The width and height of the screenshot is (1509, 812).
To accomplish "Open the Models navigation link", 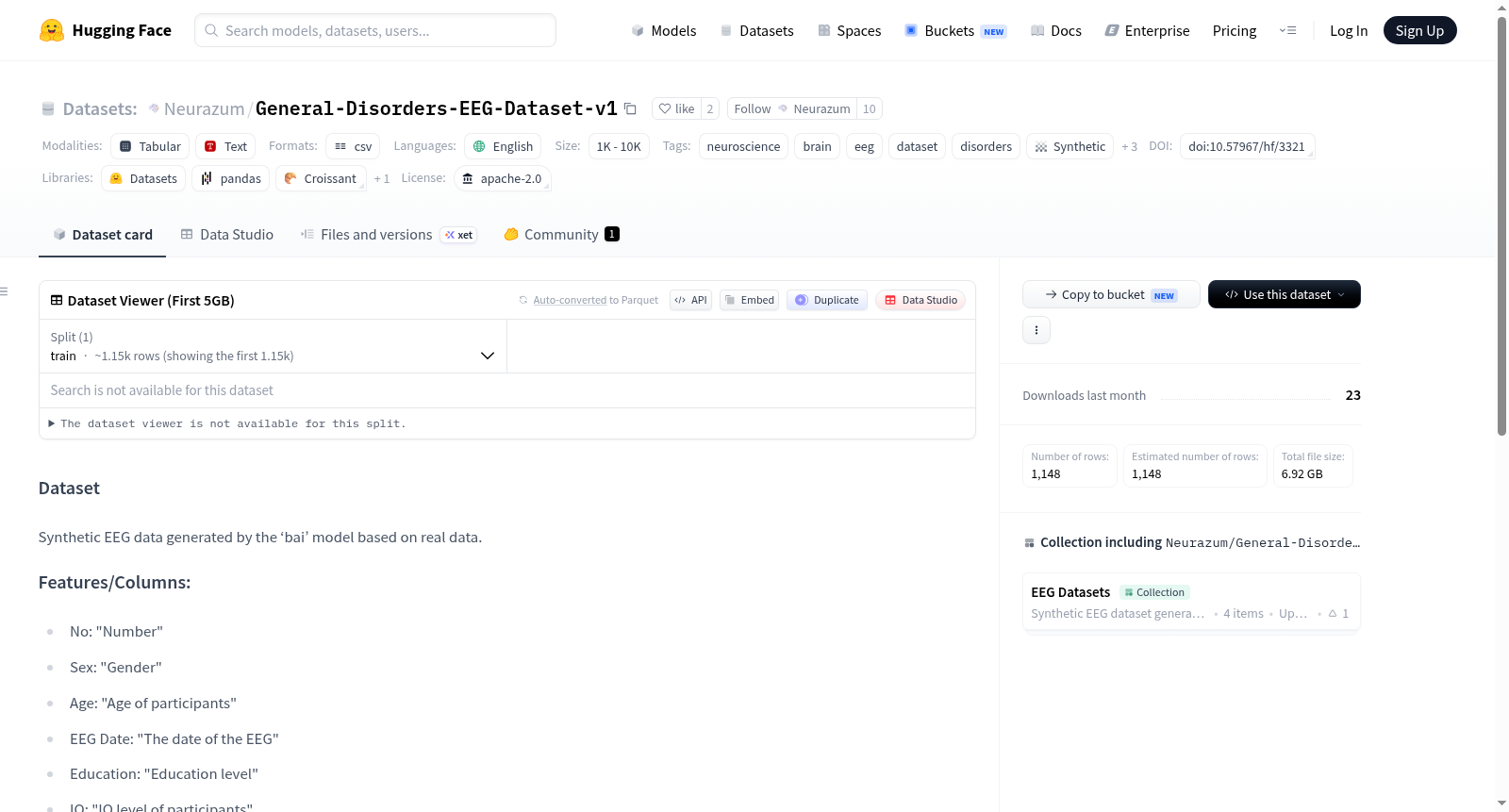I will 664,30.
